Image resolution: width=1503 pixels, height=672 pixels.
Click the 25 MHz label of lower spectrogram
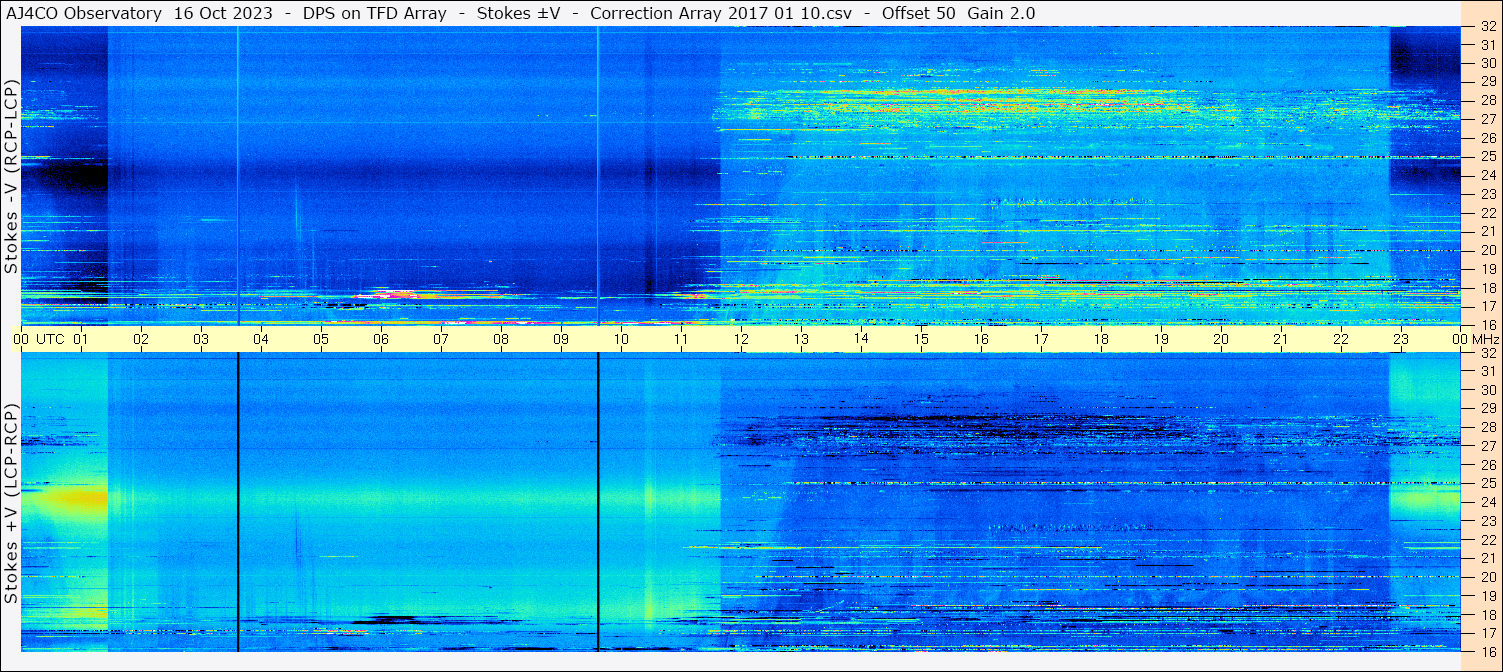(x=1488, y=483)
